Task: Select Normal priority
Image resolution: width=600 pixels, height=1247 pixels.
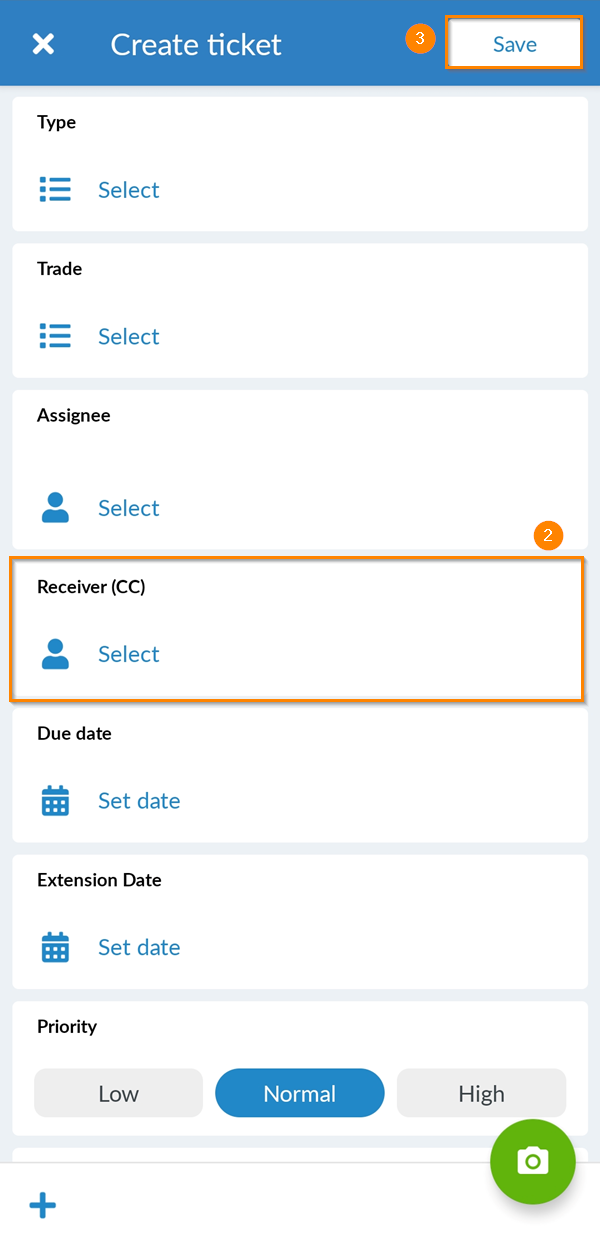Action: (x=299, y=1093)
